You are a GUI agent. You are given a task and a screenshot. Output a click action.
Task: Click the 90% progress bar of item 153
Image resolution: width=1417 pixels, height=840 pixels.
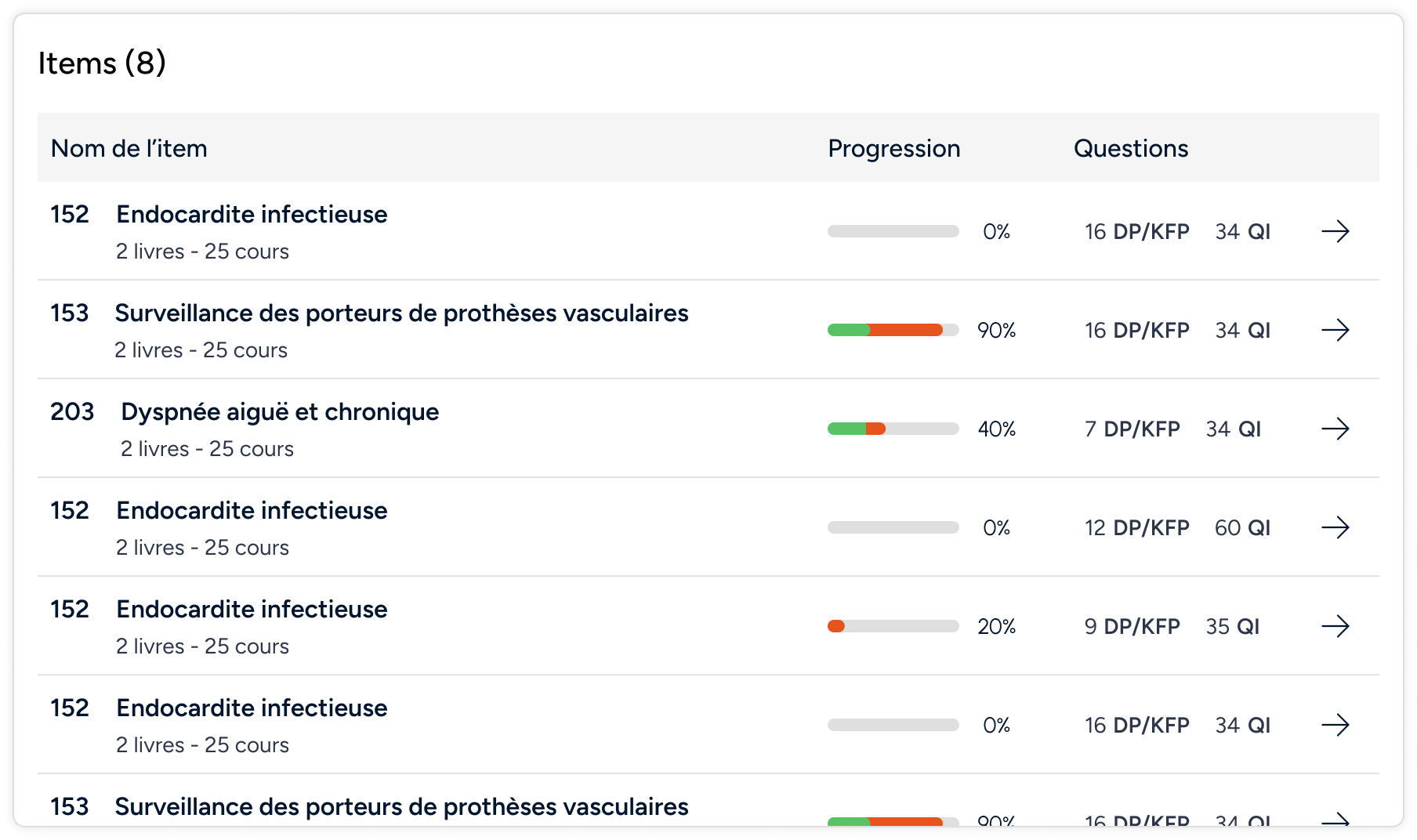pos(893,330)
